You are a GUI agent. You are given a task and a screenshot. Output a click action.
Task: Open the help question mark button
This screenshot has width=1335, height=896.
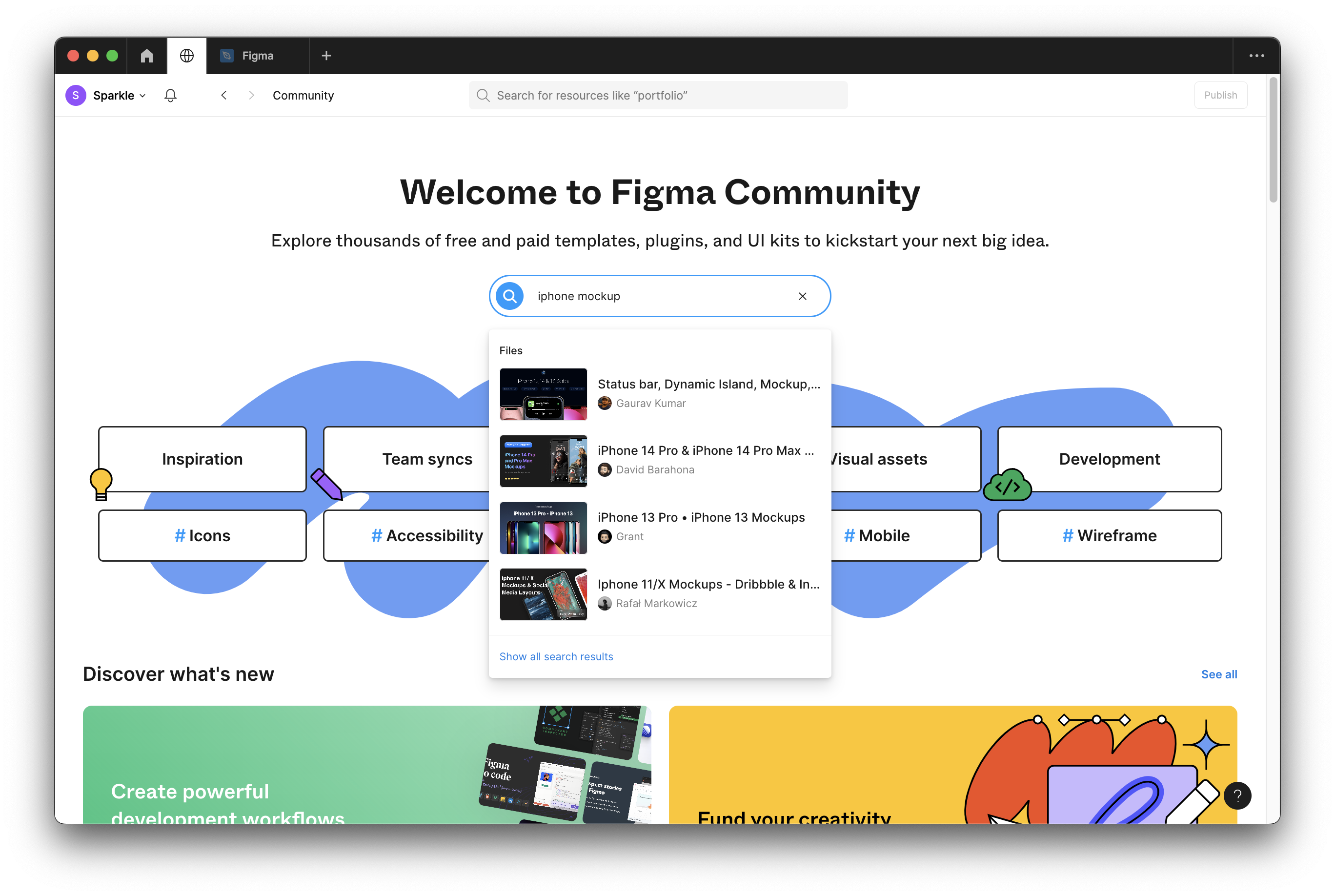coord(1237,795)
